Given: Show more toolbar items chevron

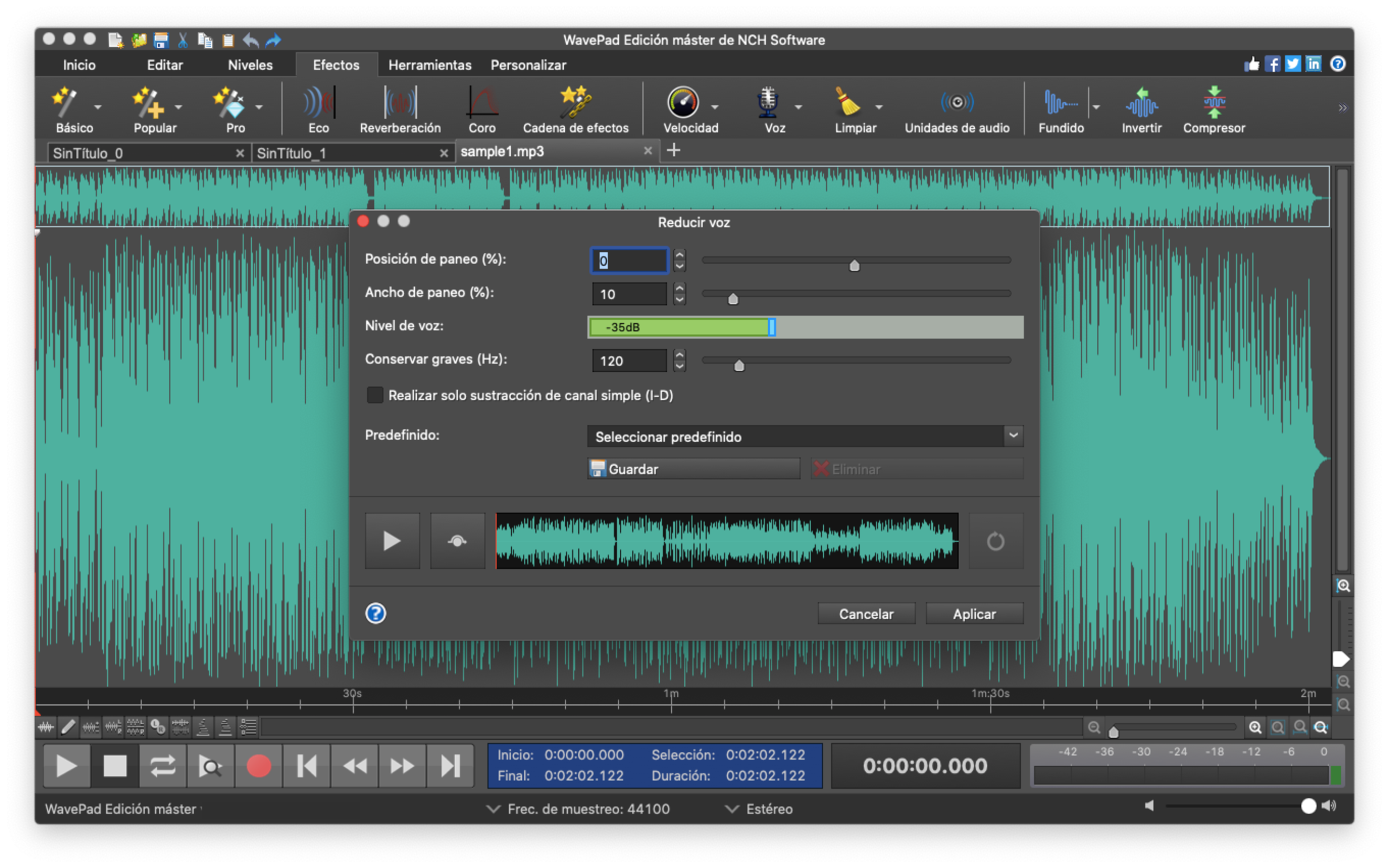Looking at the screenshot, I should click(x=1343, y=108).
